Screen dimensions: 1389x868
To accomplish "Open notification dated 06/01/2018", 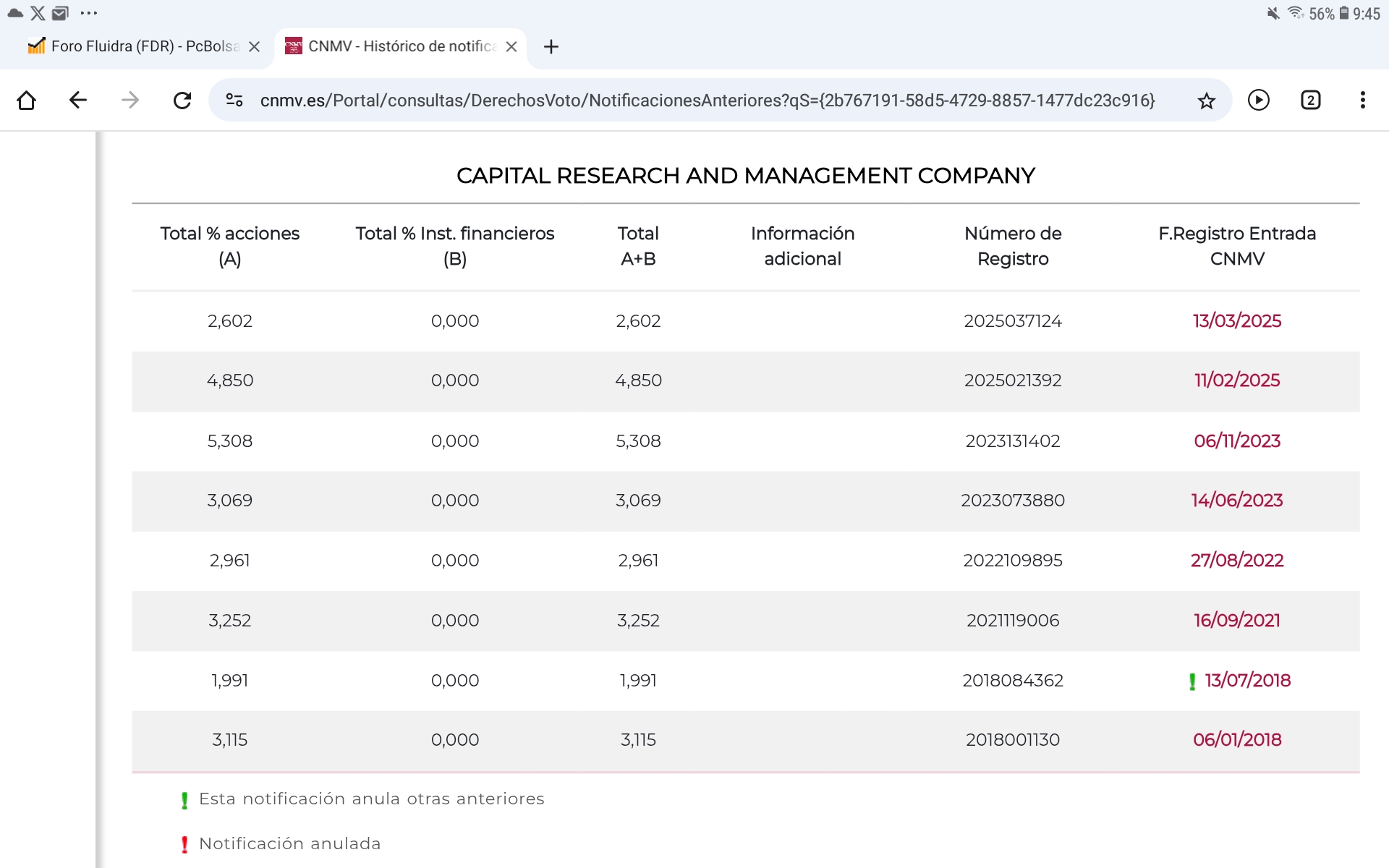I will coord(1237,739).
